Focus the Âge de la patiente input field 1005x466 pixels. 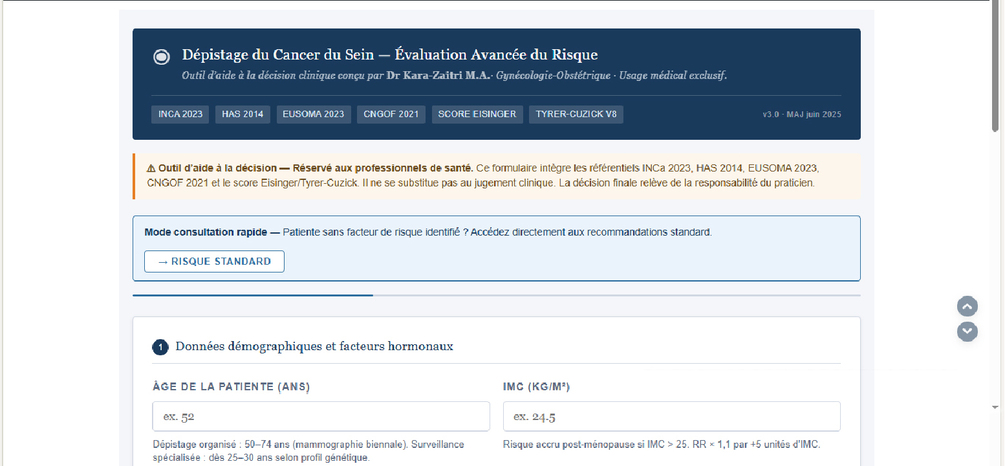click(x=321, y=417)
